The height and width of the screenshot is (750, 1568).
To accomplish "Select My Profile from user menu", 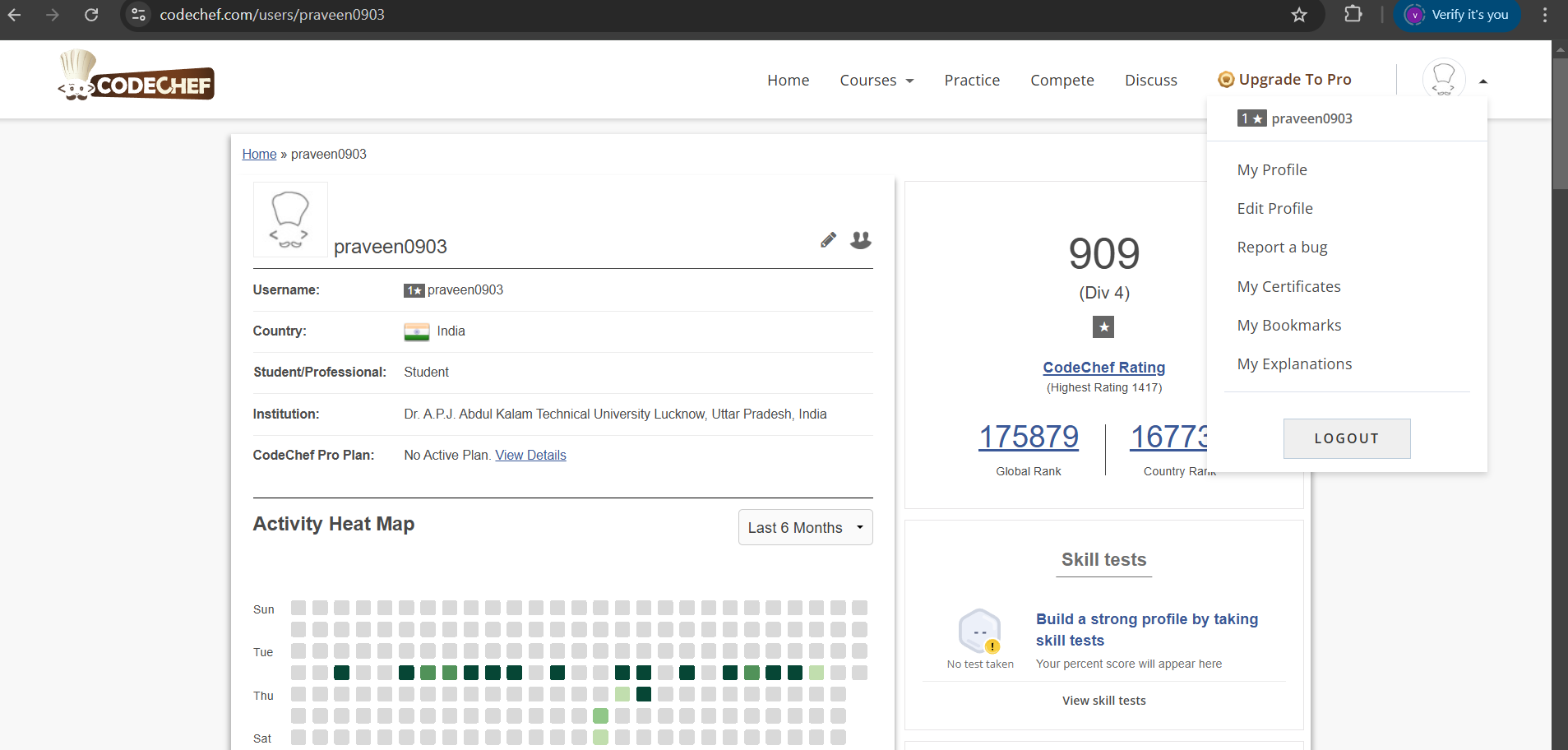I will click(1272, 169).
